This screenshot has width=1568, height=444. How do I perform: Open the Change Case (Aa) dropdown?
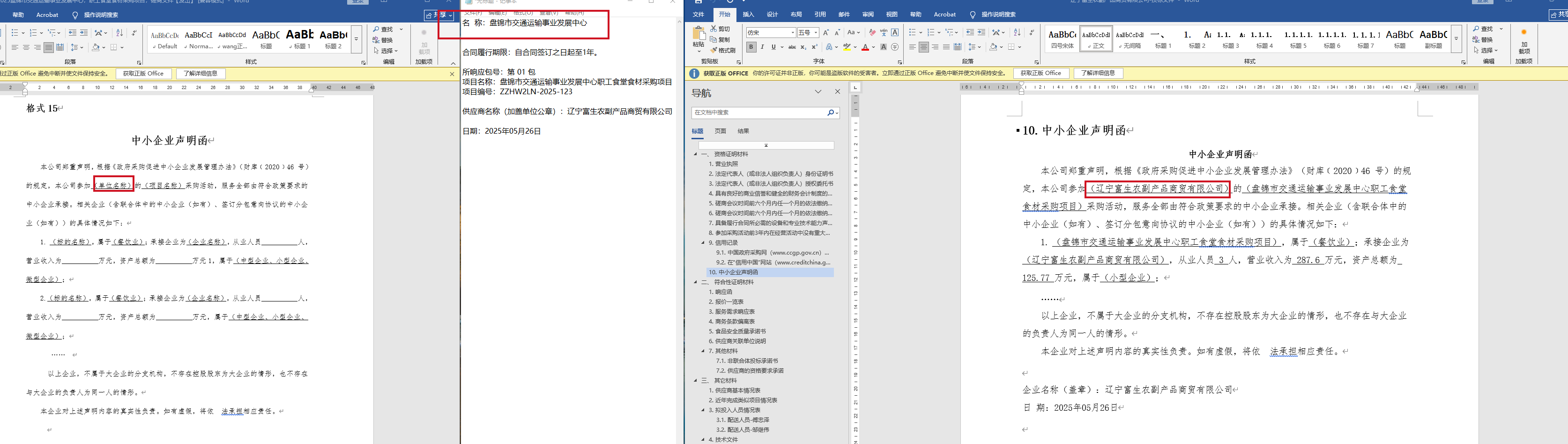tap(854, 32)
